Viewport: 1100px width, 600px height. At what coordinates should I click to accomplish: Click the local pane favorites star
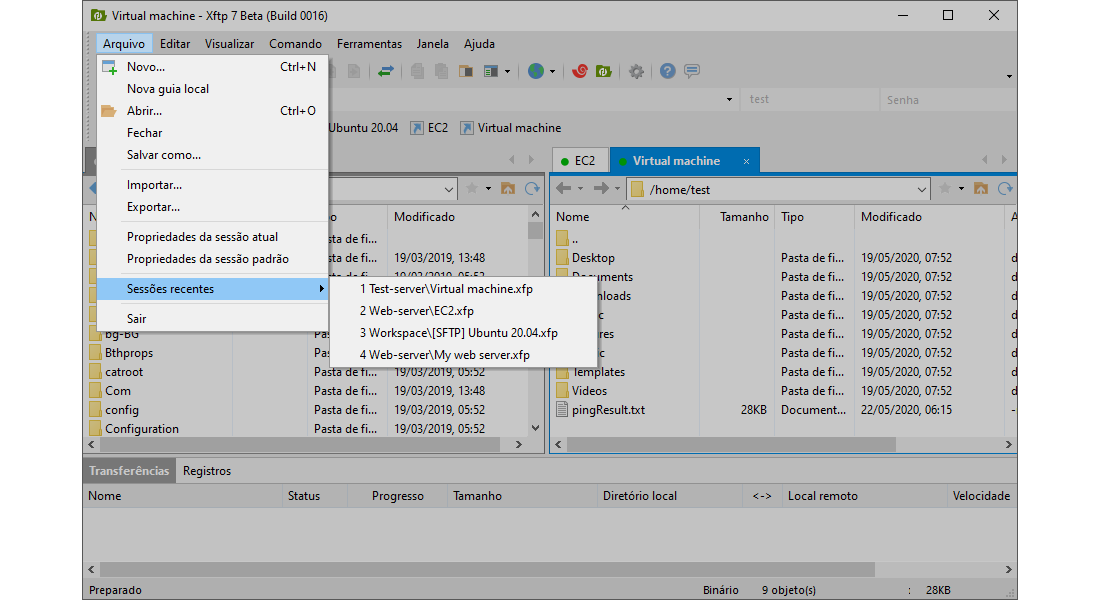coord(472,188)
